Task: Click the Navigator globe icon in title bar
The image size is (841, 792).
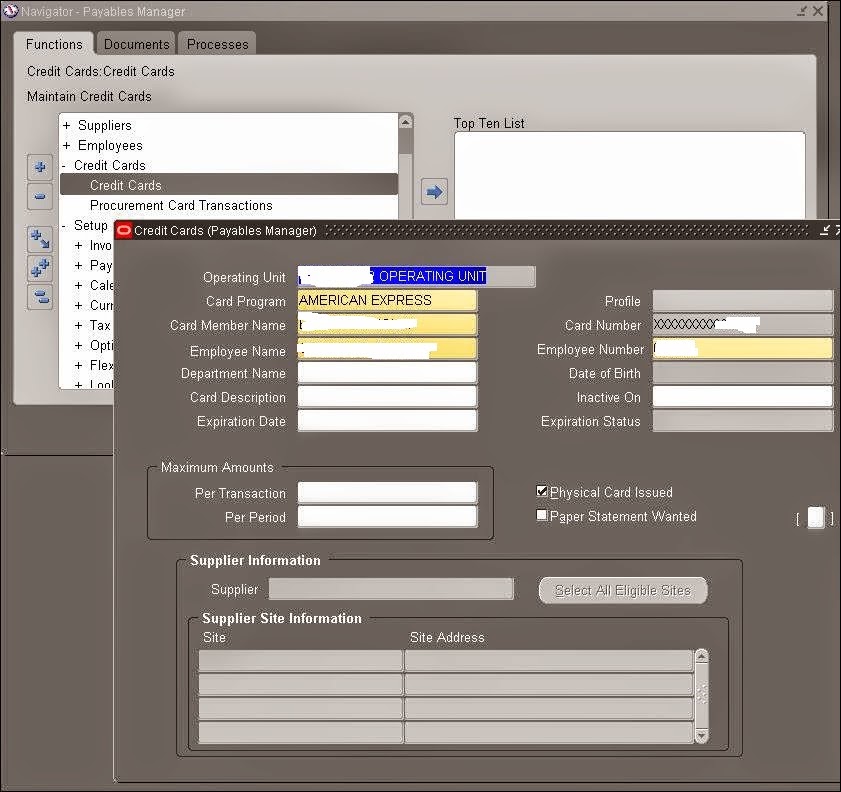Action: [10, 11]
